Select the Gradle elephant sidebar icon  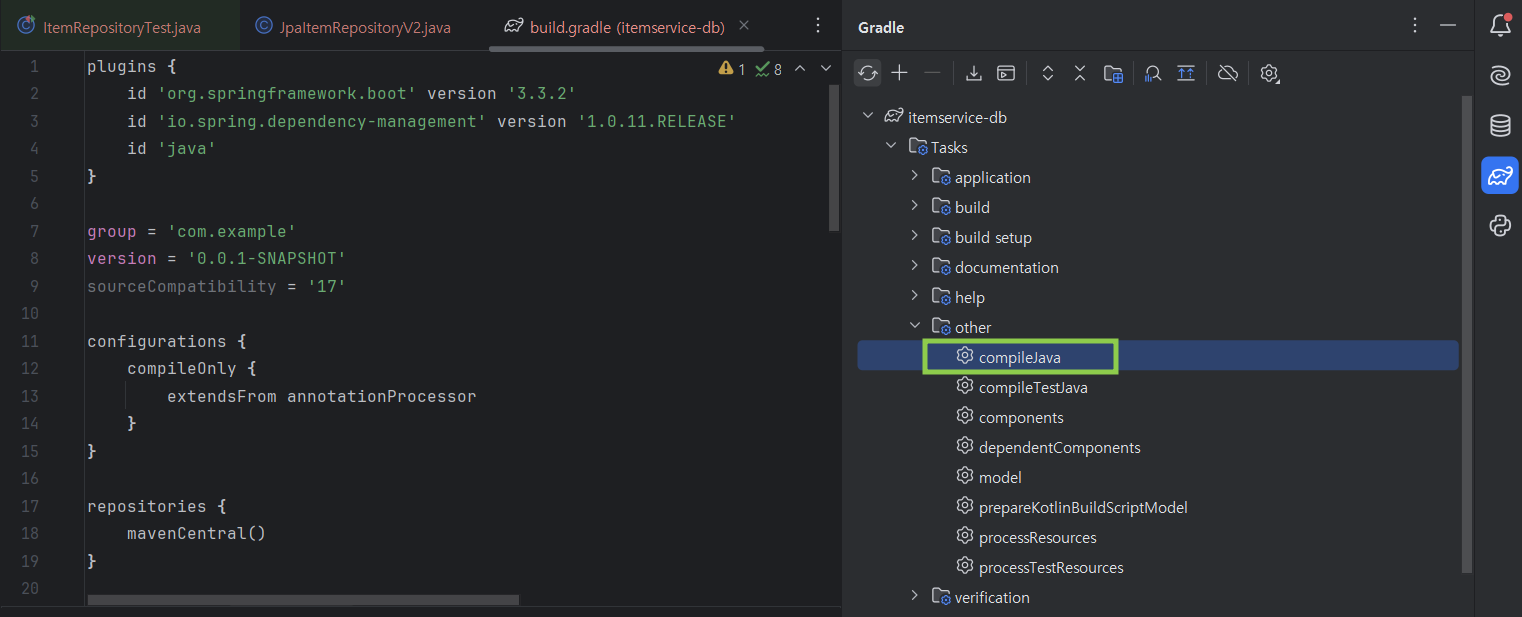click(1500, 175)
